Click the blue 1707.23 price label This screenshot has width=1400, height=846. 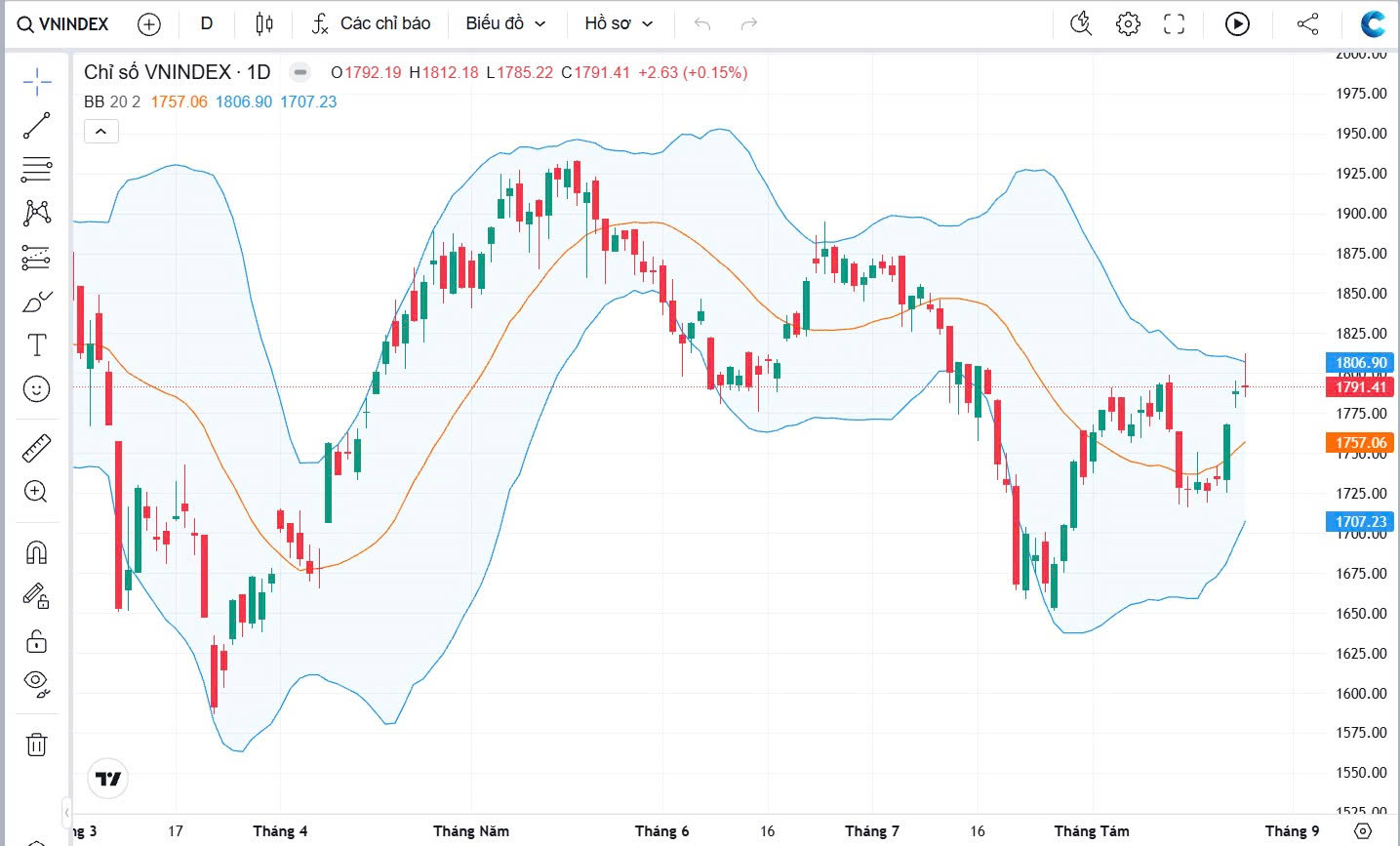click(x=1361, y=522)
